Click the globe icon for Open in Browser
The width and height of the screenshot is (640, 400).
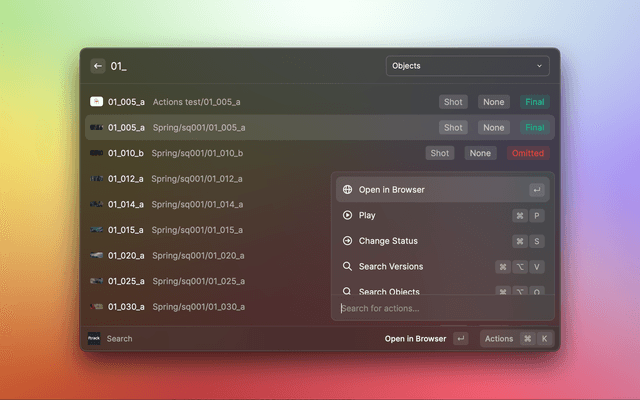coord(347,189)
